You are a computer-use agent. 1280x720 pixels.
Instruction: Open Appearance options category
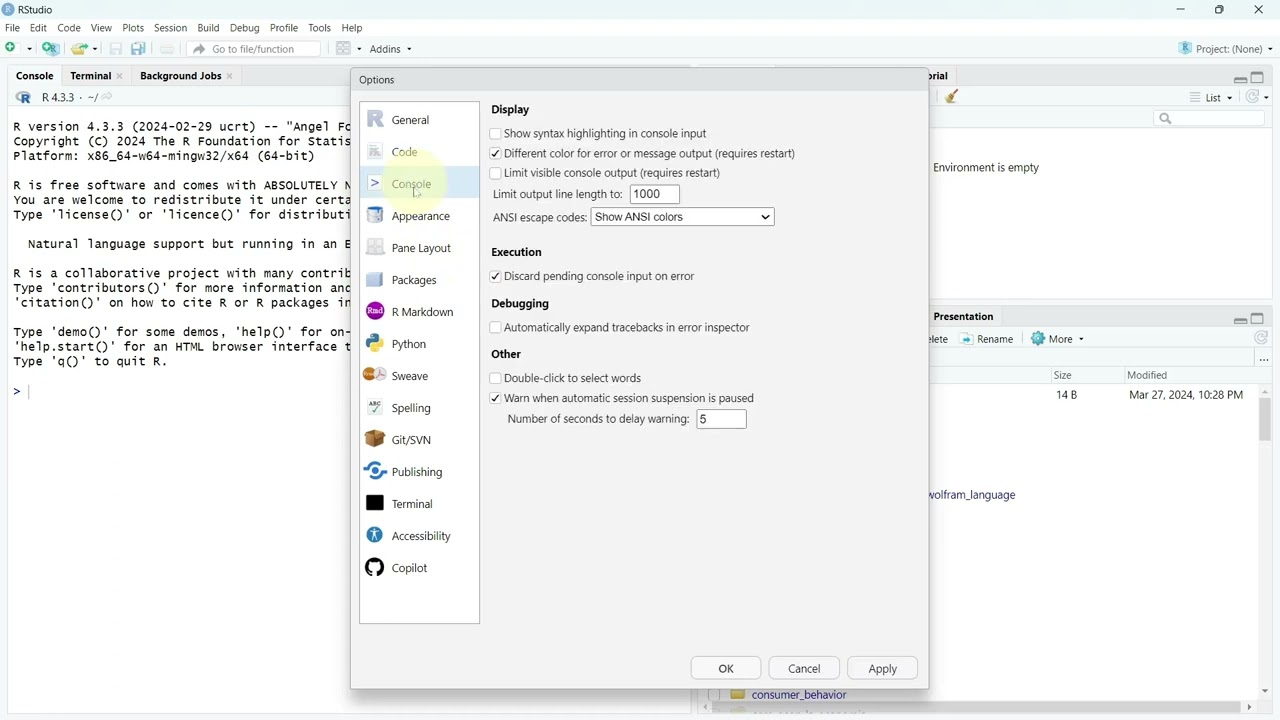[x=420, y=216]
